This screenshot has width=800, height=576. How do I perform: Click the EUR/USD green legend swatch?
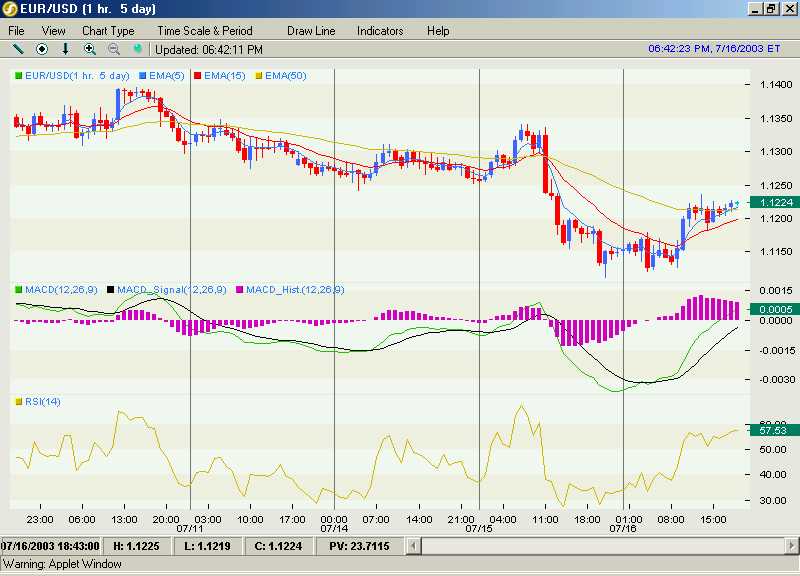coord(19,76)
